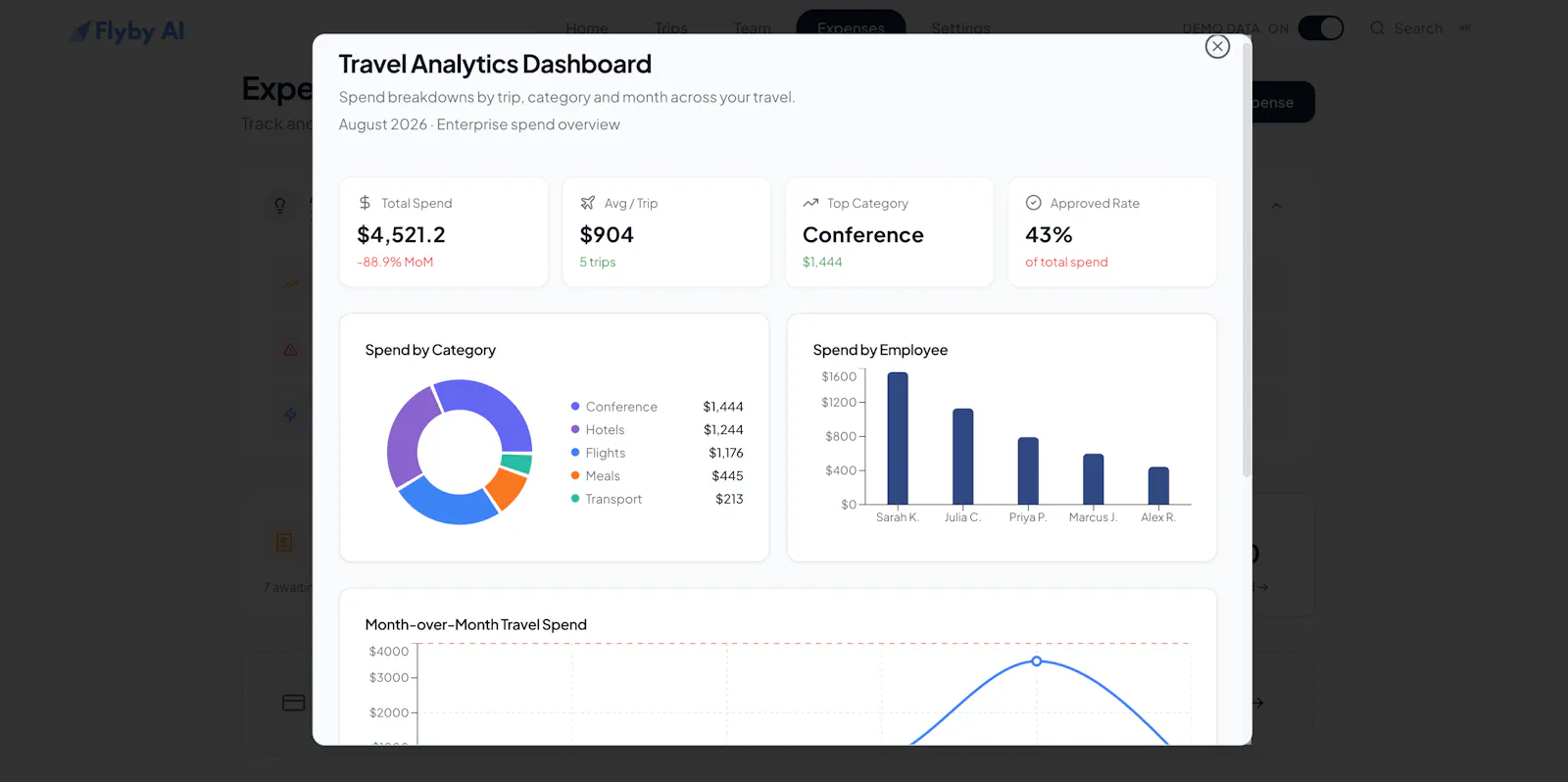
Task: Click the $1,176 Flights amount
Action: [726, 453]
